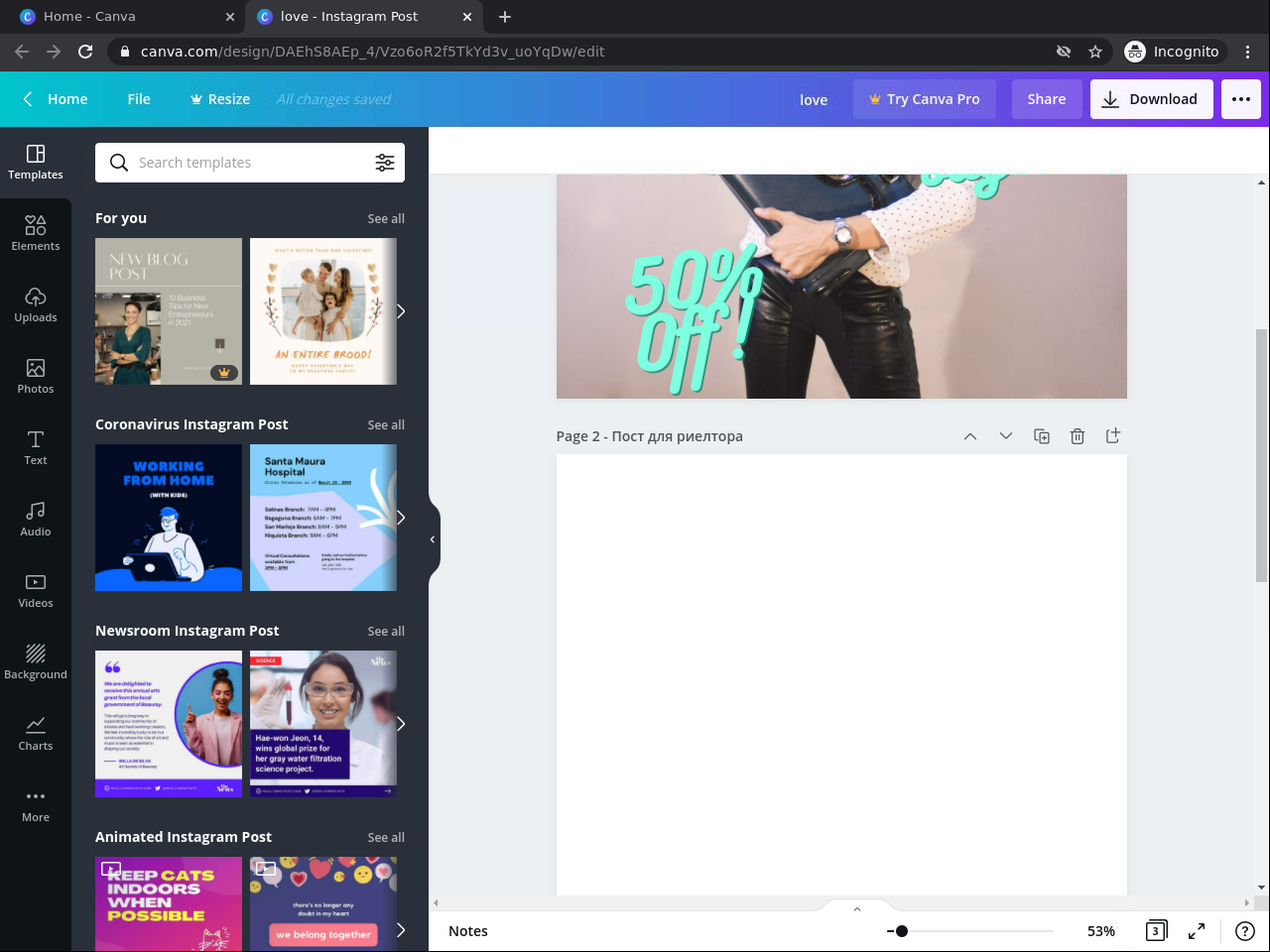Bookmark this page with the star icon
The height and width of the screenshot is (952, 1270).
click(1095, 52)
